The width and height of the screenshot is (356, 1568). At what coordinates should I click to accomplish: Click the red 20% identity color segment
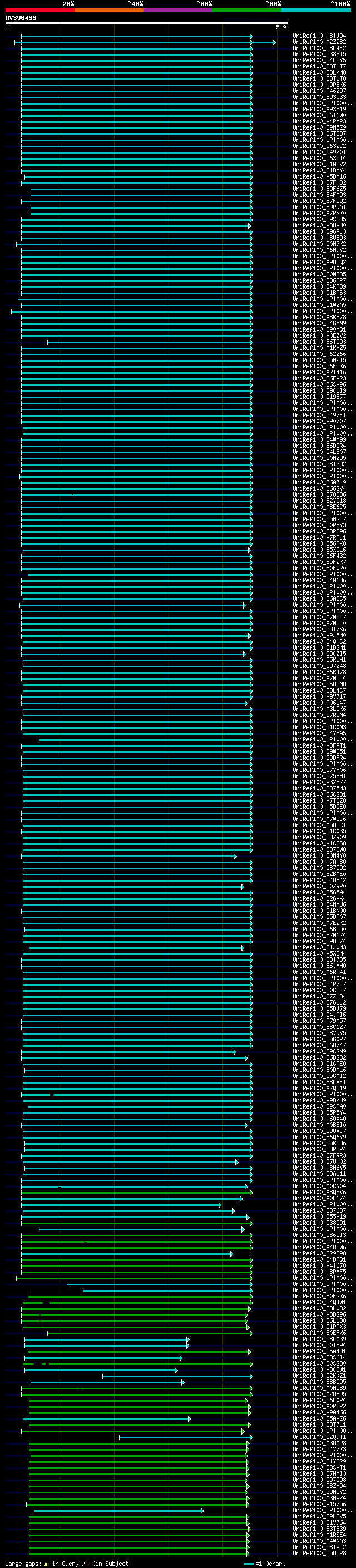point(39,10)
